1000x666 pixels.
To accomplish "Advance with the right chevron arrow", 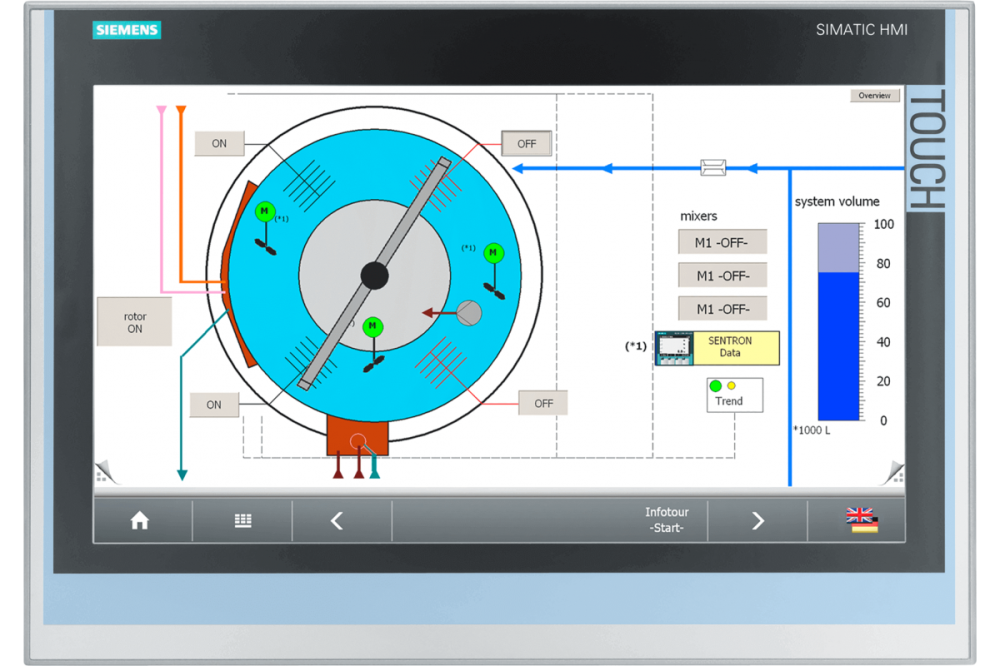I will (757, 521).
